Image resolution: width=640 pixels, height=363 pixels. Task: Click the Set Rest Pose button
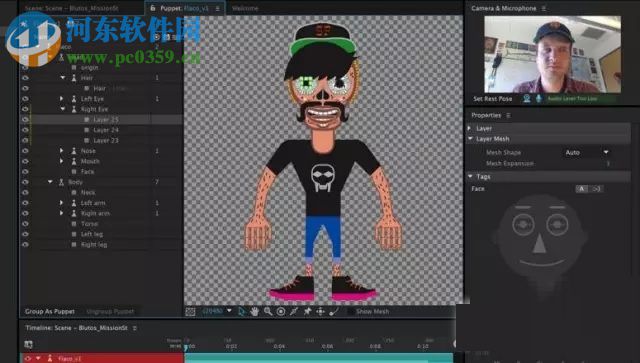tap(493, 99)
